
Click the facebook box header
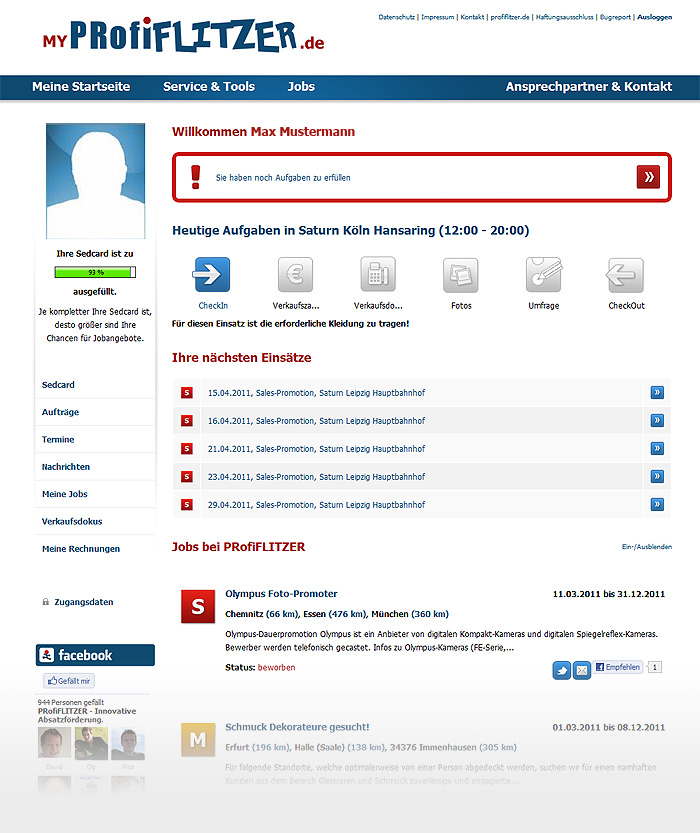click(x=95, y=655)
